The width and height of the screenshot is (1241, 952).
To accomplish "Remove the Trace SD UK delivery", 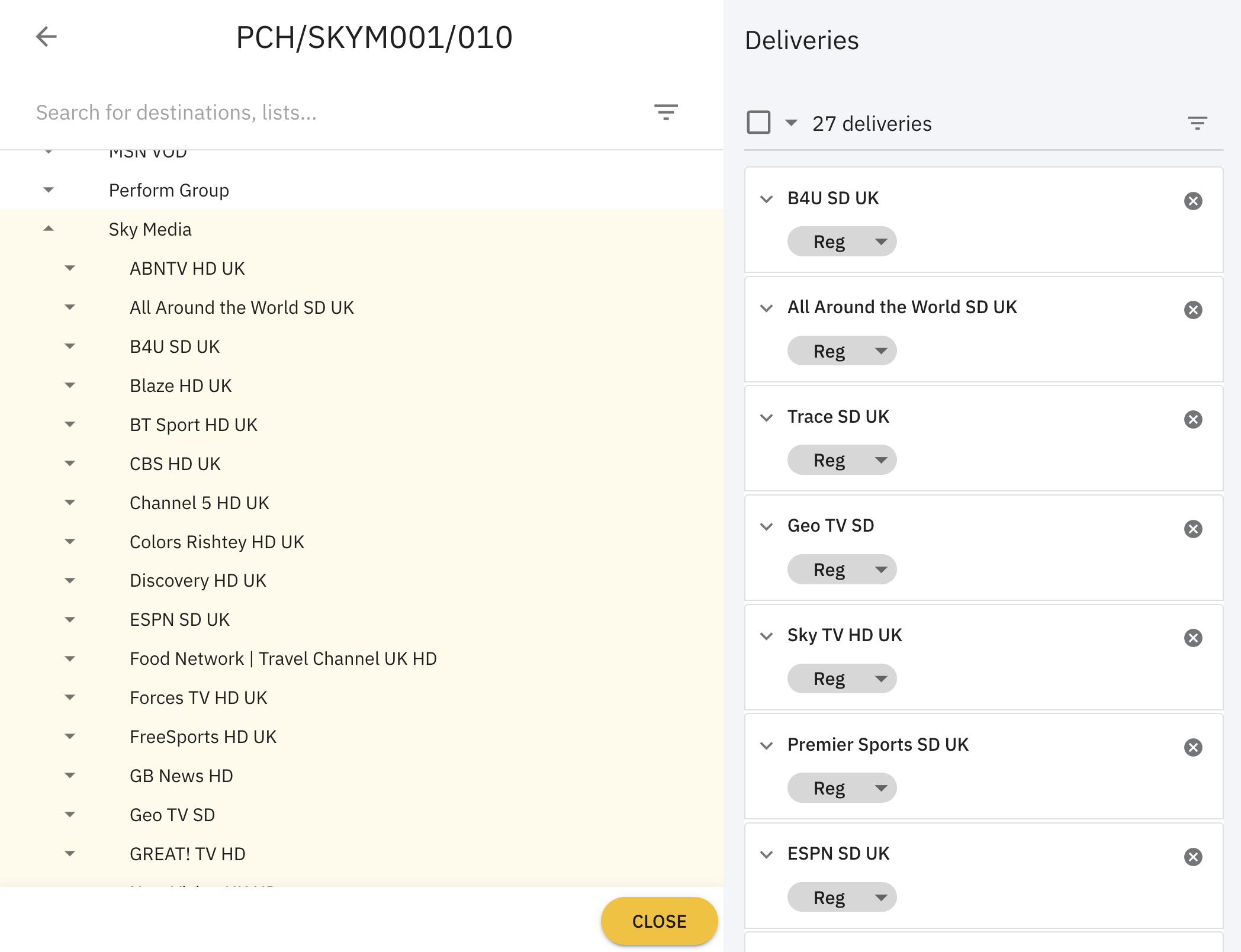I will tap(1193, 419).
